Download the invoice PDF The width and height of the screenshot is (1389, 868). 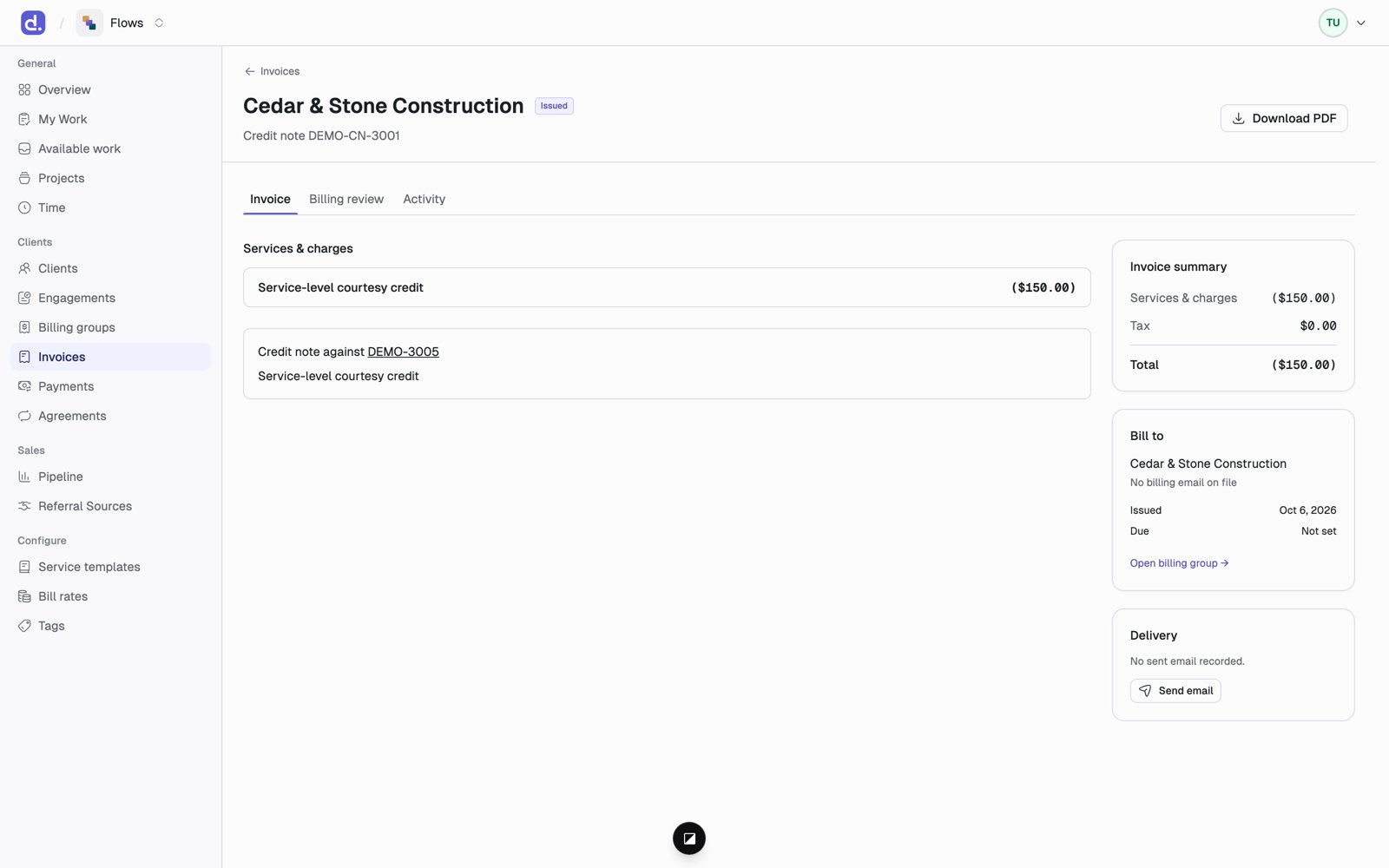1284,118
